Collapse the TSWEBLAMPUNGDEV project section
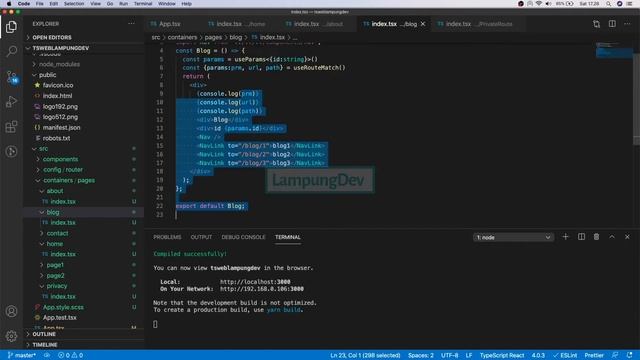This screenshot has width=640, height=360. pos(60,48)
